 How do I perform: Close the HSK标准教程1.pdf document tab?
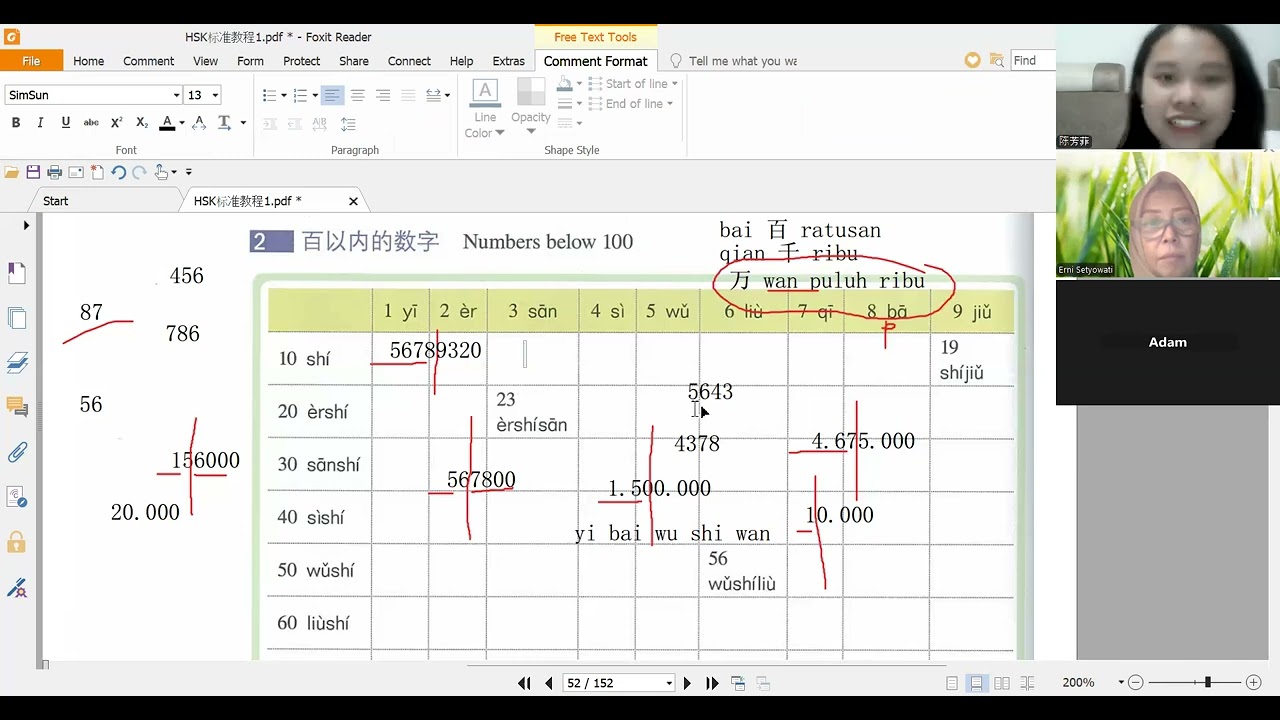click(353, 201)
